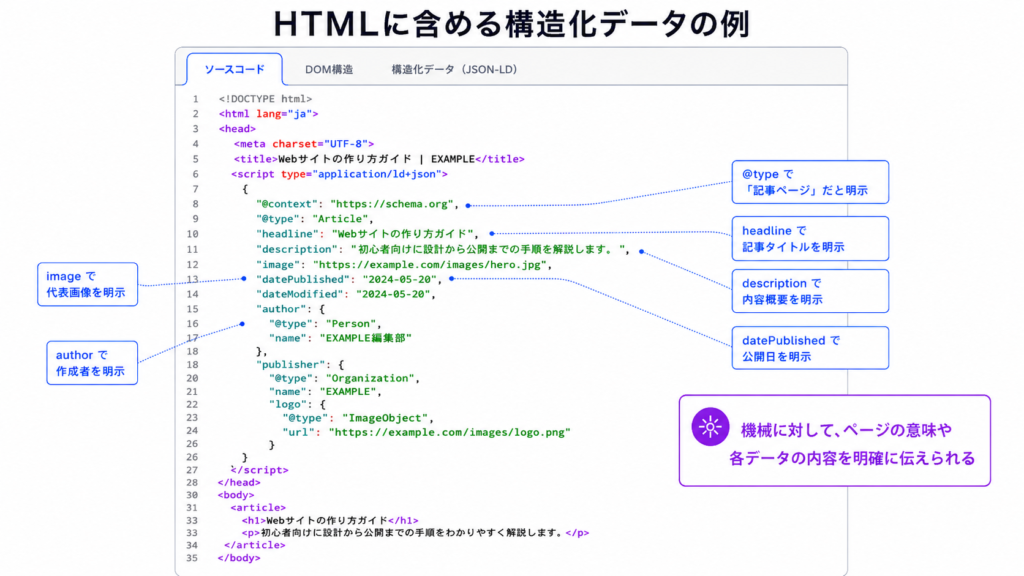Click the 'datePublished' 2024-05-20 line
The image size is (1024, 576).
[x=349, y=280]
